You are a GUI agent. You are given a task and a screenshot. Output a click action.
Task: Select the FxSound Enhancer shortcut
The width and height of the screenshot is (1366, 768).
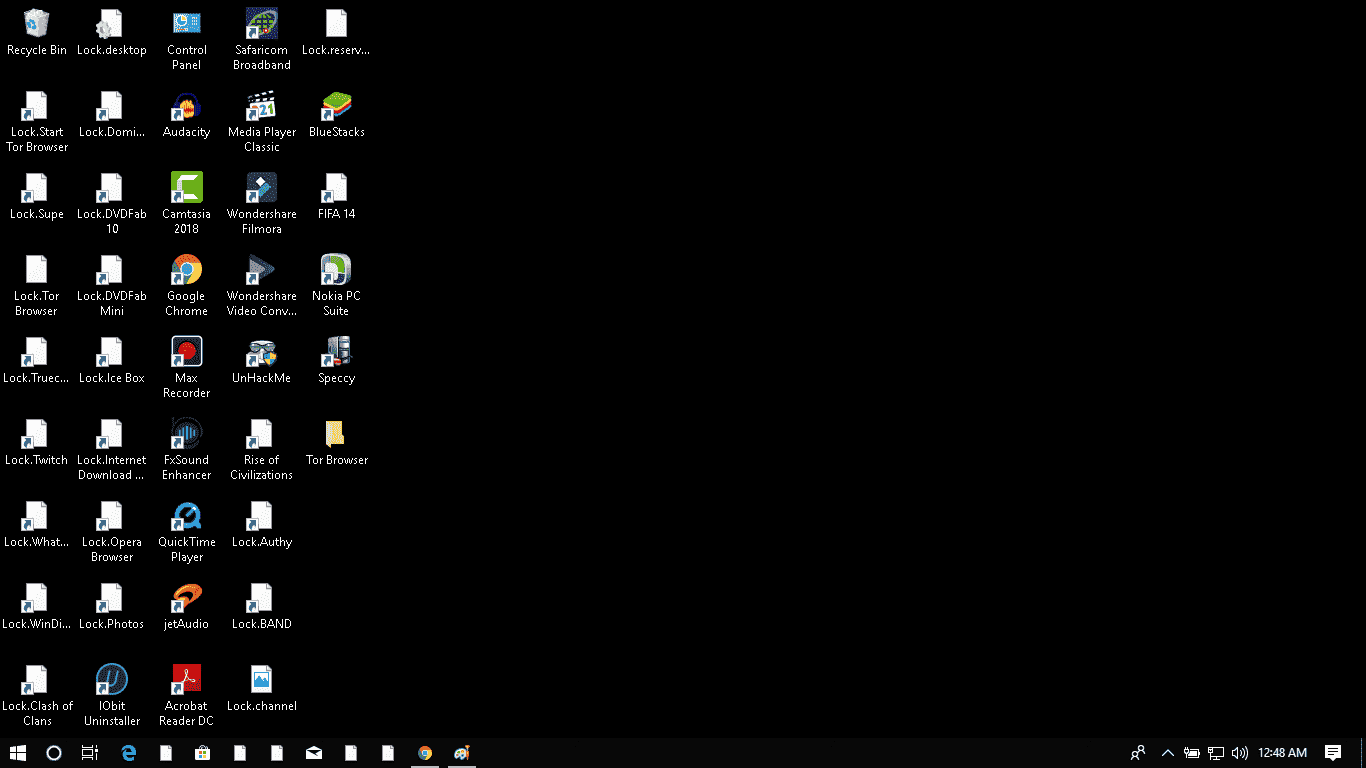coord(187,450)
